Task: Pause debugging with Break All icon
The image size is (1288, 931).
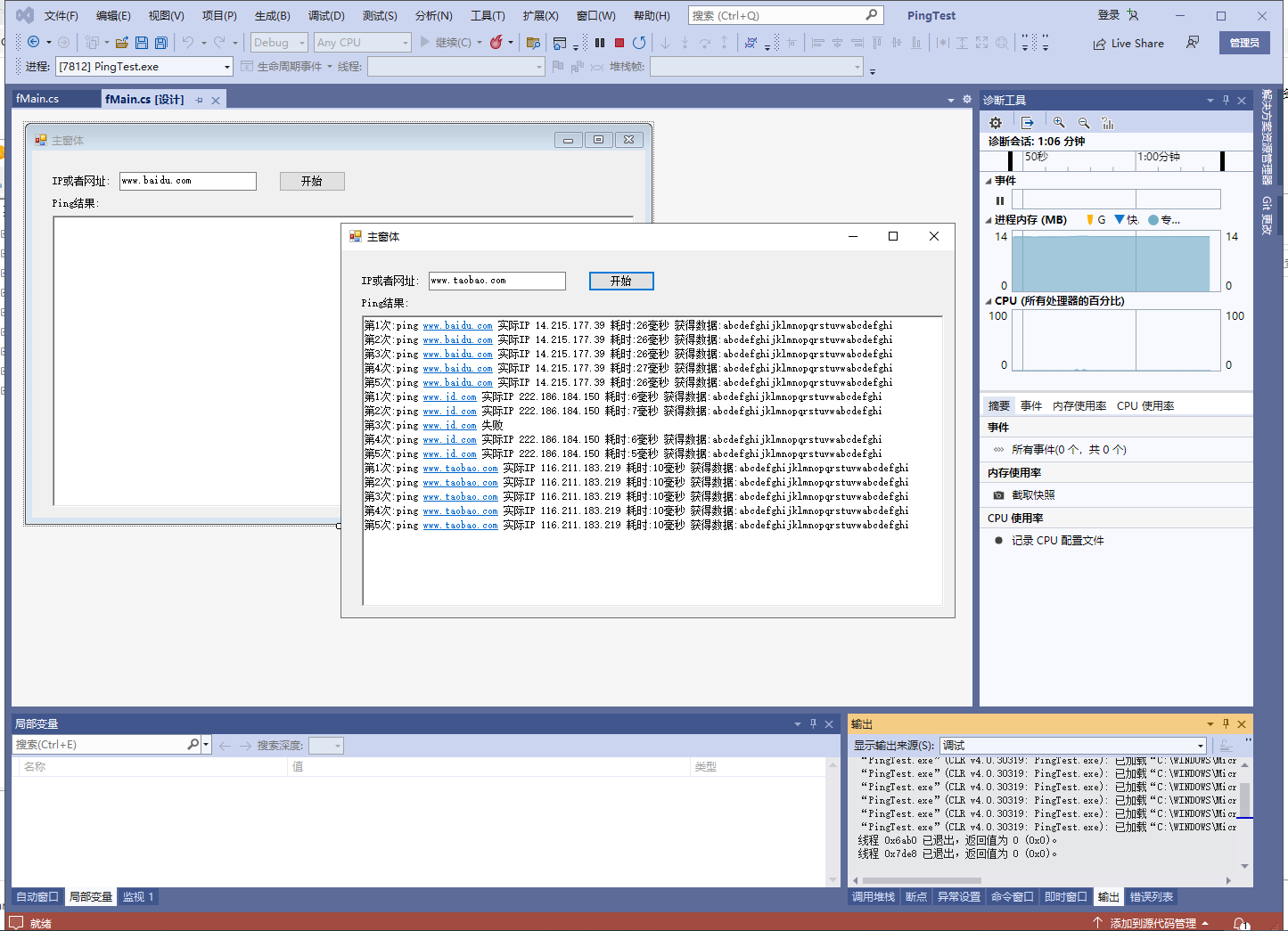Action: (x=600, y=42)
